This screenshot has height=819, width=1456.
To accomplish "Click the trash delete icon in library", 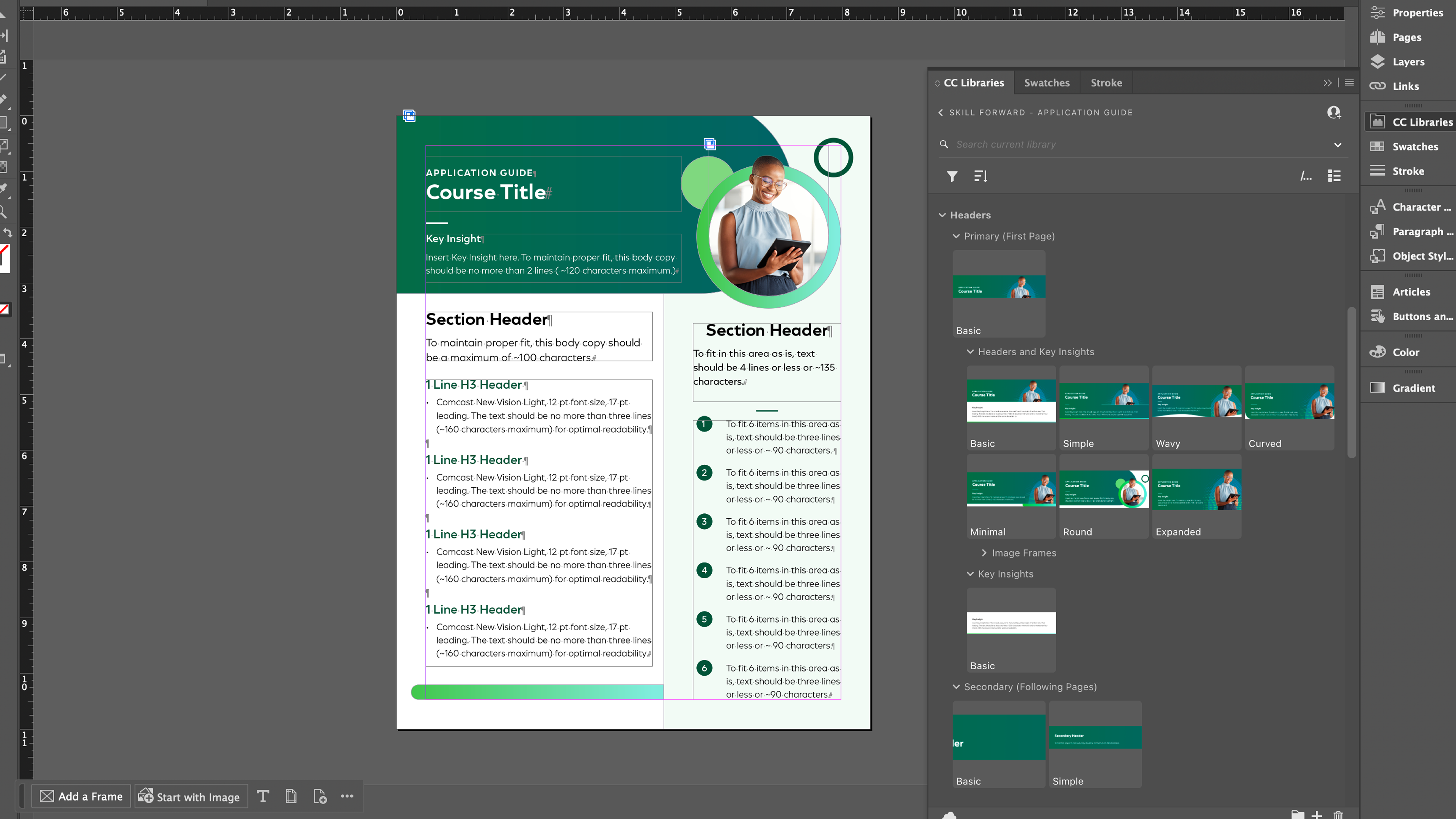I will pos(1338,814).
